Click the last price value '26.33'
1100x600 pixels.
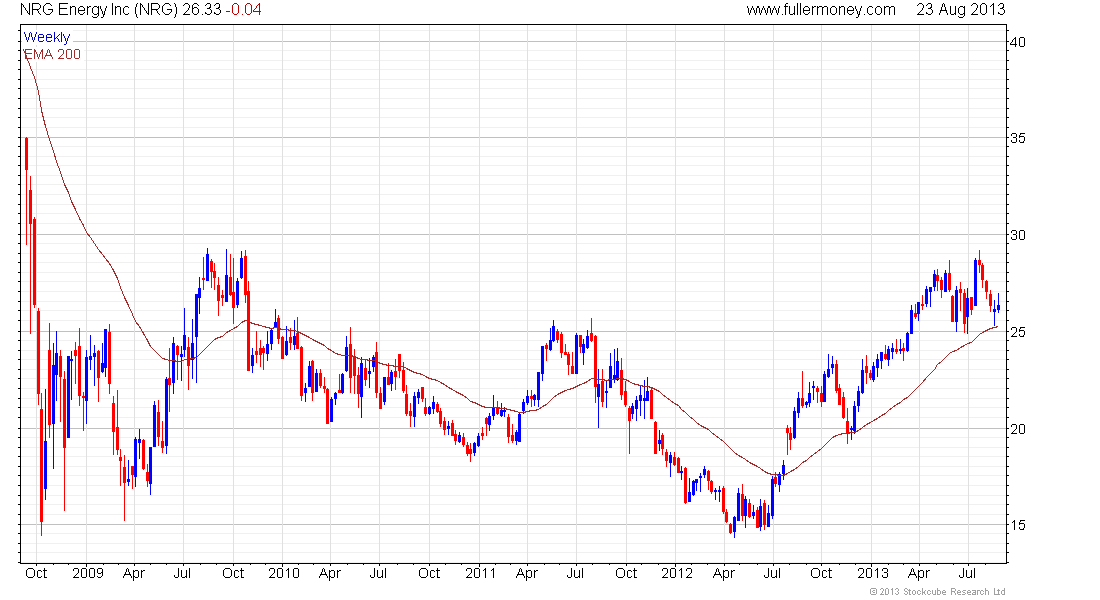[202, 10]
